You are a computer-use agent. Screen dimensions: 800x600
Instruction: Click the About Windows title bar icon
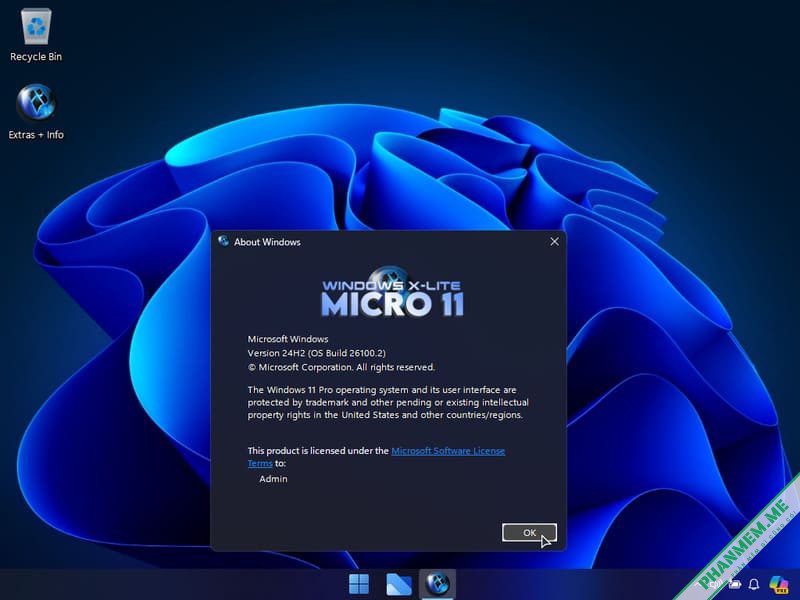click(x=223, y=242)
